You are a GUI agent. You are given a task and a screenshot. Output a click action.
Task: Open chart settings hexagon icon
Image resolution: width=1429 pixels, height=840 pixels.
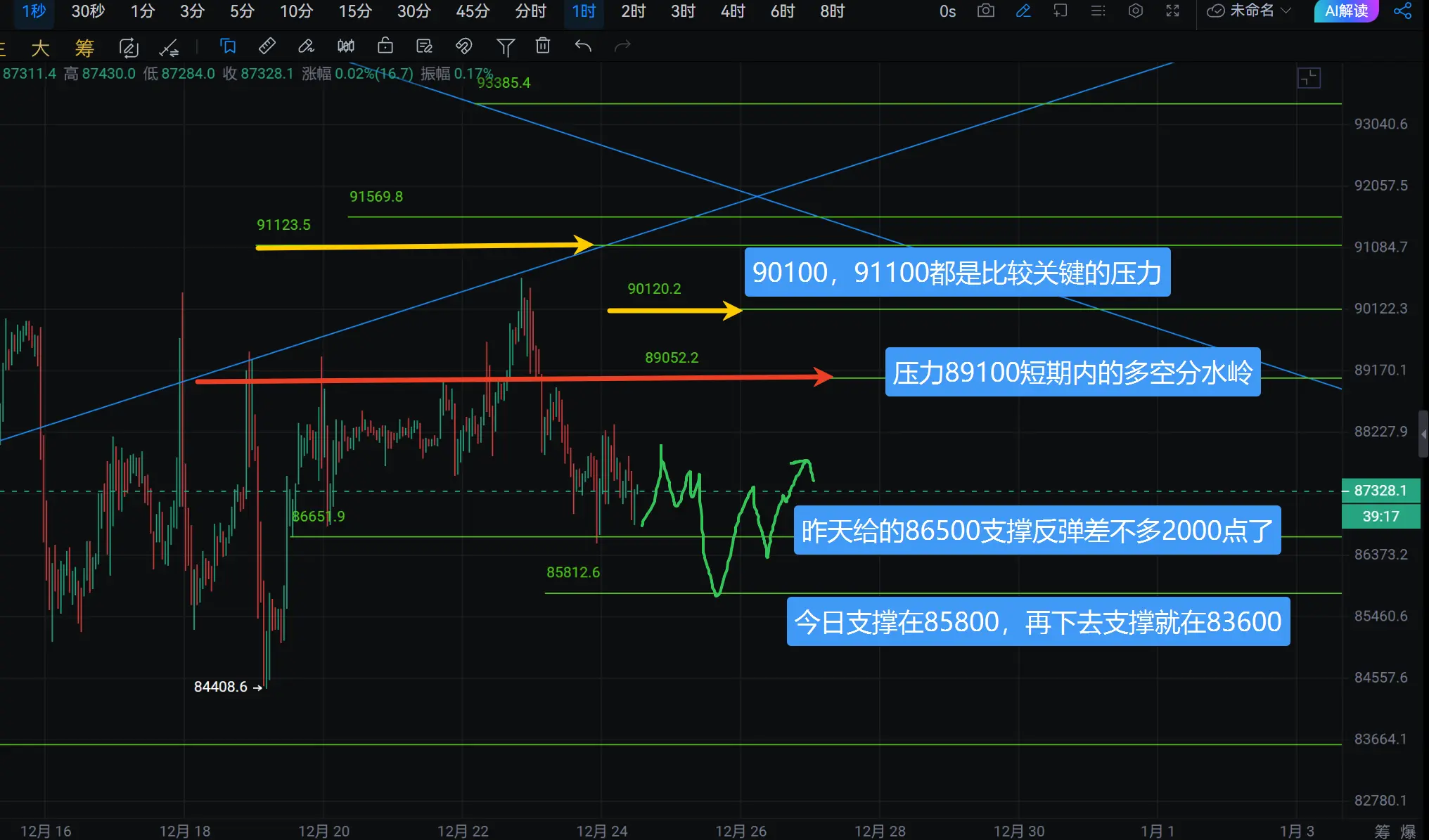coord(1135,11)
